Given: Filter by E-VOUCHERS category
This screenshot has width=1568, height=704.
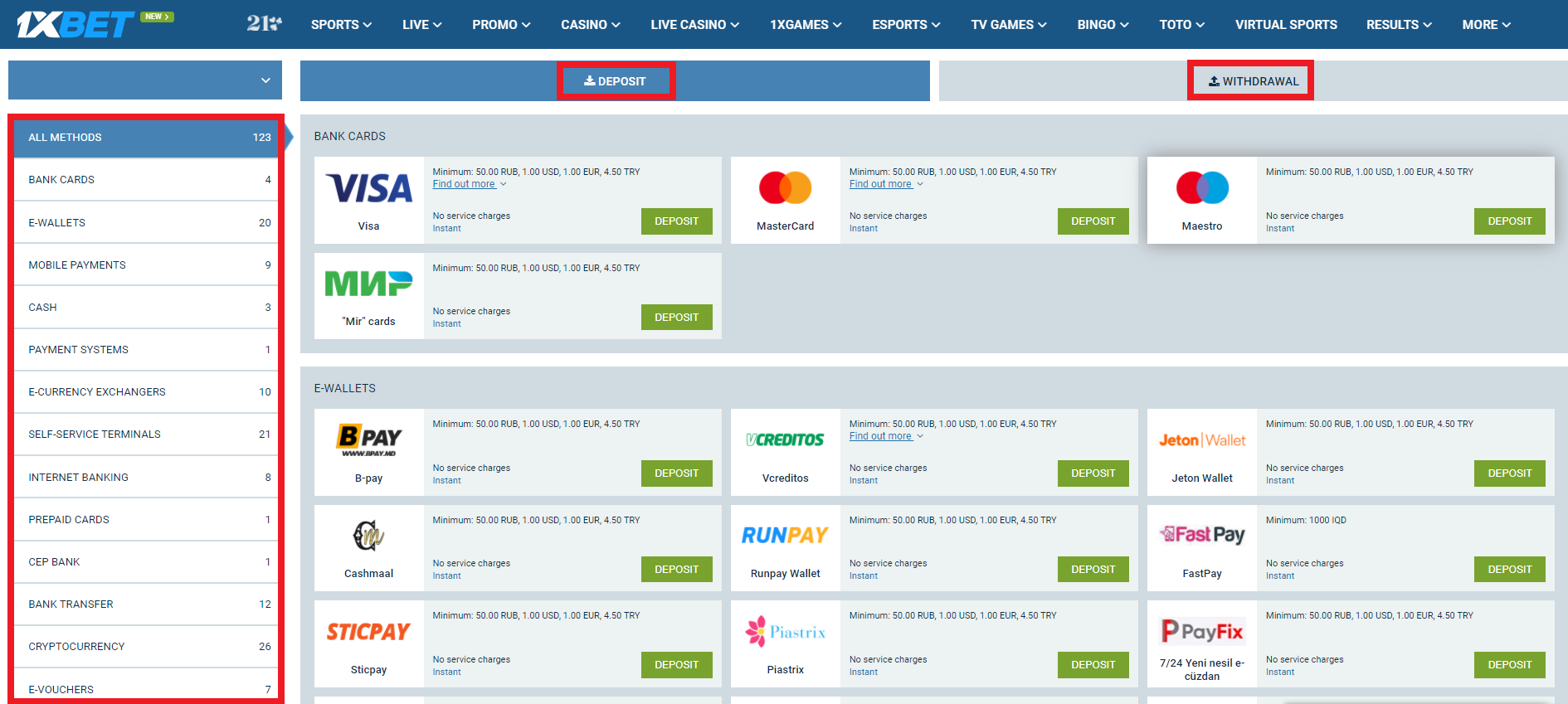Looking at the screenshot, I should 146,687.
